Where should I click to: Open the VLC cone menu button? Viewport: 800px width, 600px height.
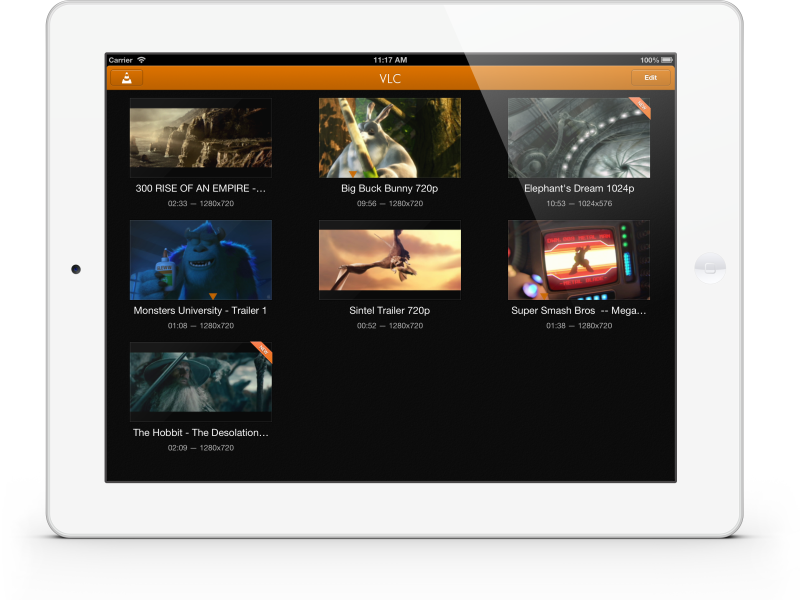127,78
